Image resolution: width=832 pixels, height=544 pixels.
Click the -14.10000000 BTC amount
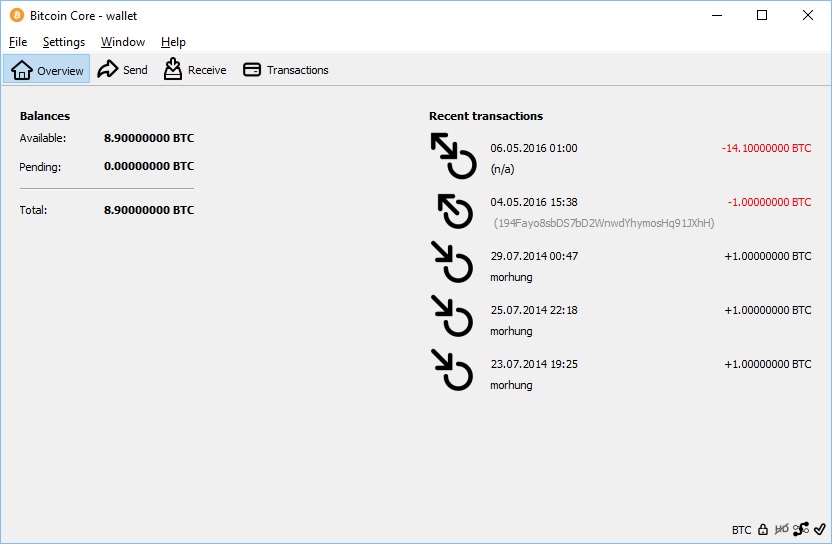[766, 148]
